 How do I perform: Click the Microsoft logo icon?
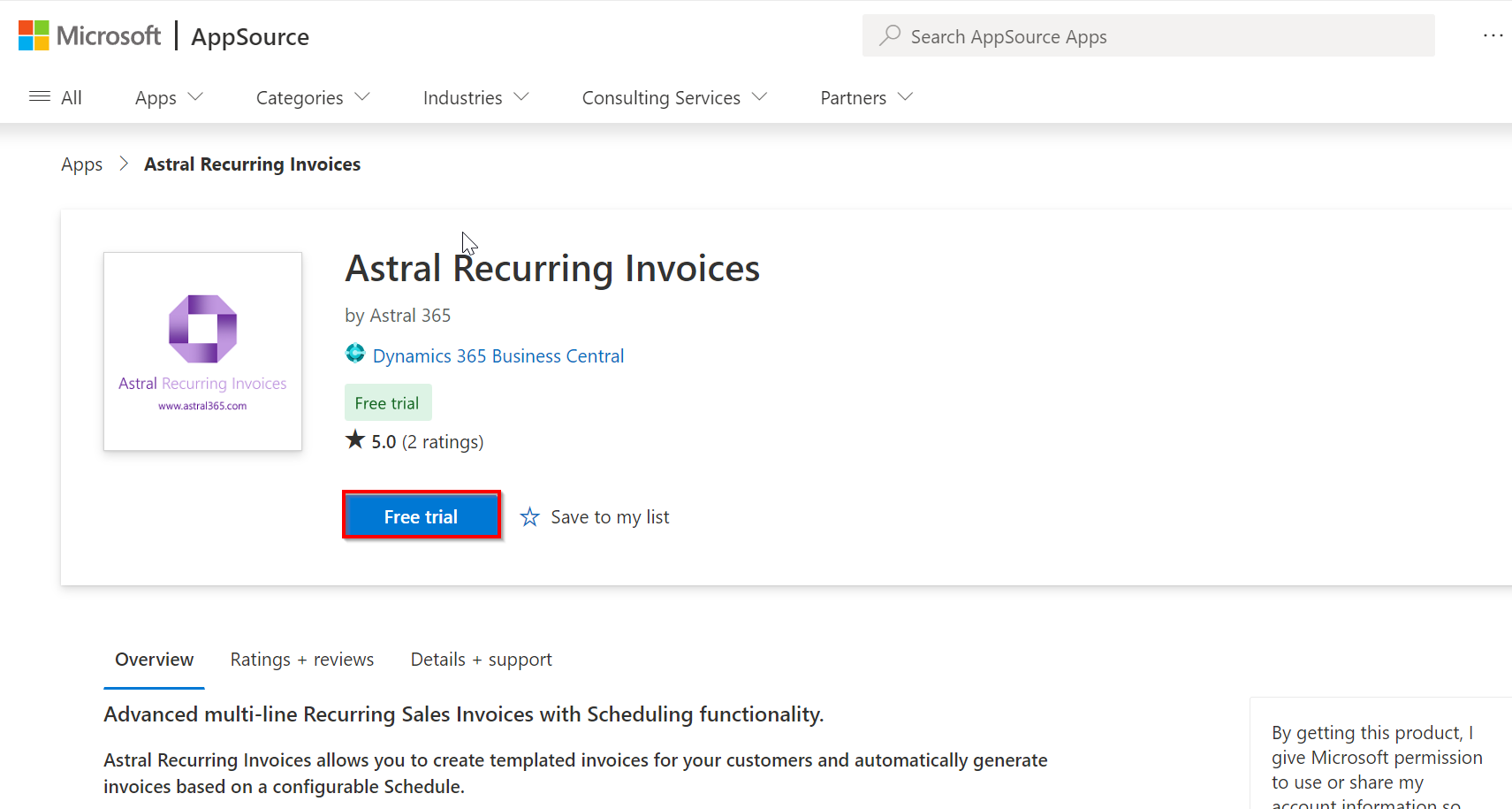coord(34,36)
